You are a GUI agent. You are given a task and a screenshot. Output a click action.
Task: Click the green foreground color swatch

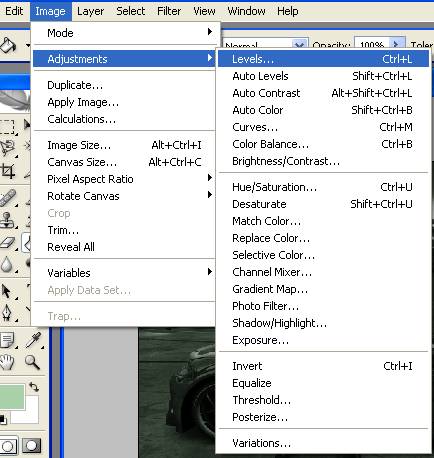12,397
